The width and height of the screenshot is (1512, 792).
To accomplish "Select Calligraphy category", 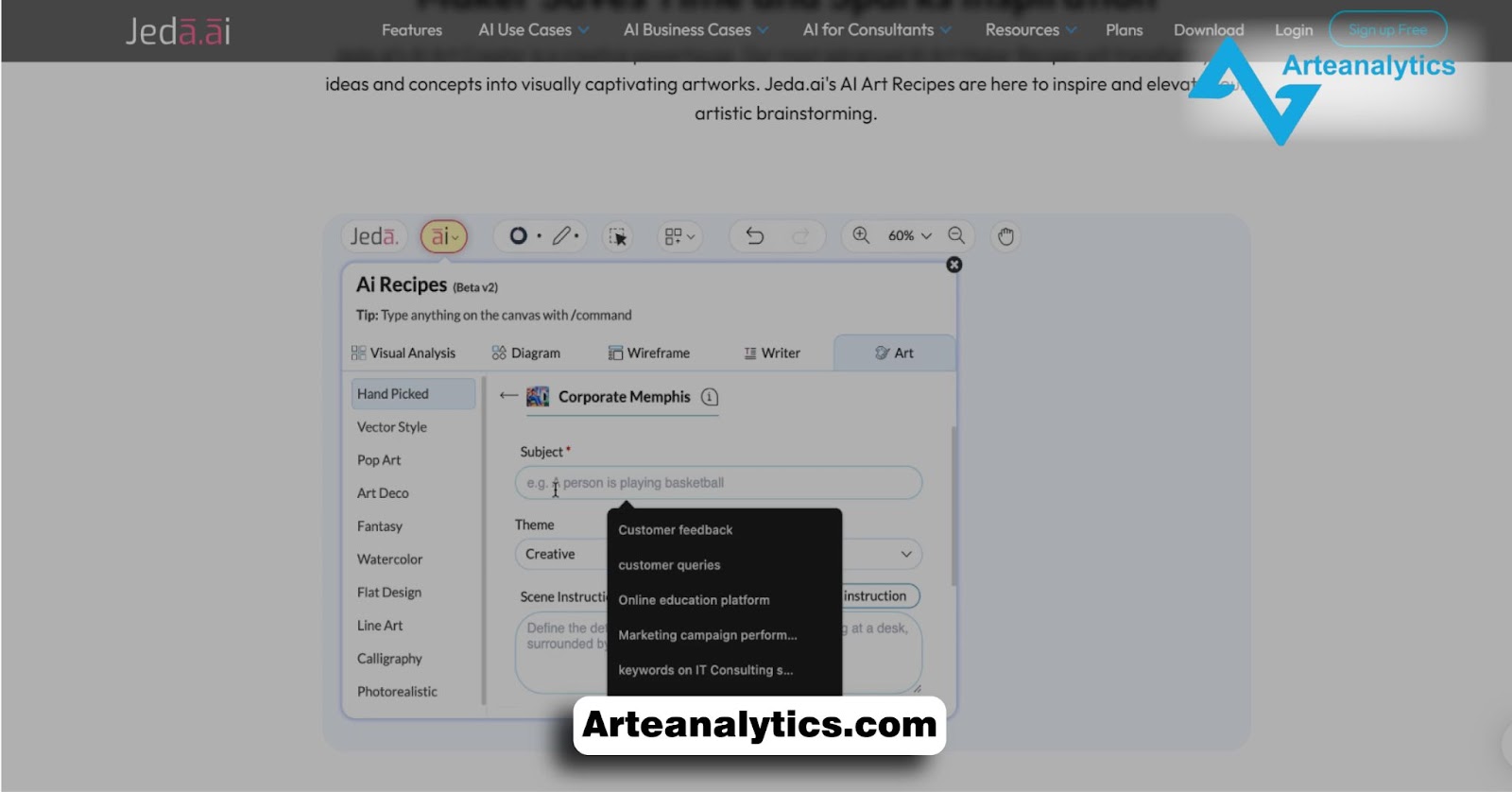I will point(389,658).
